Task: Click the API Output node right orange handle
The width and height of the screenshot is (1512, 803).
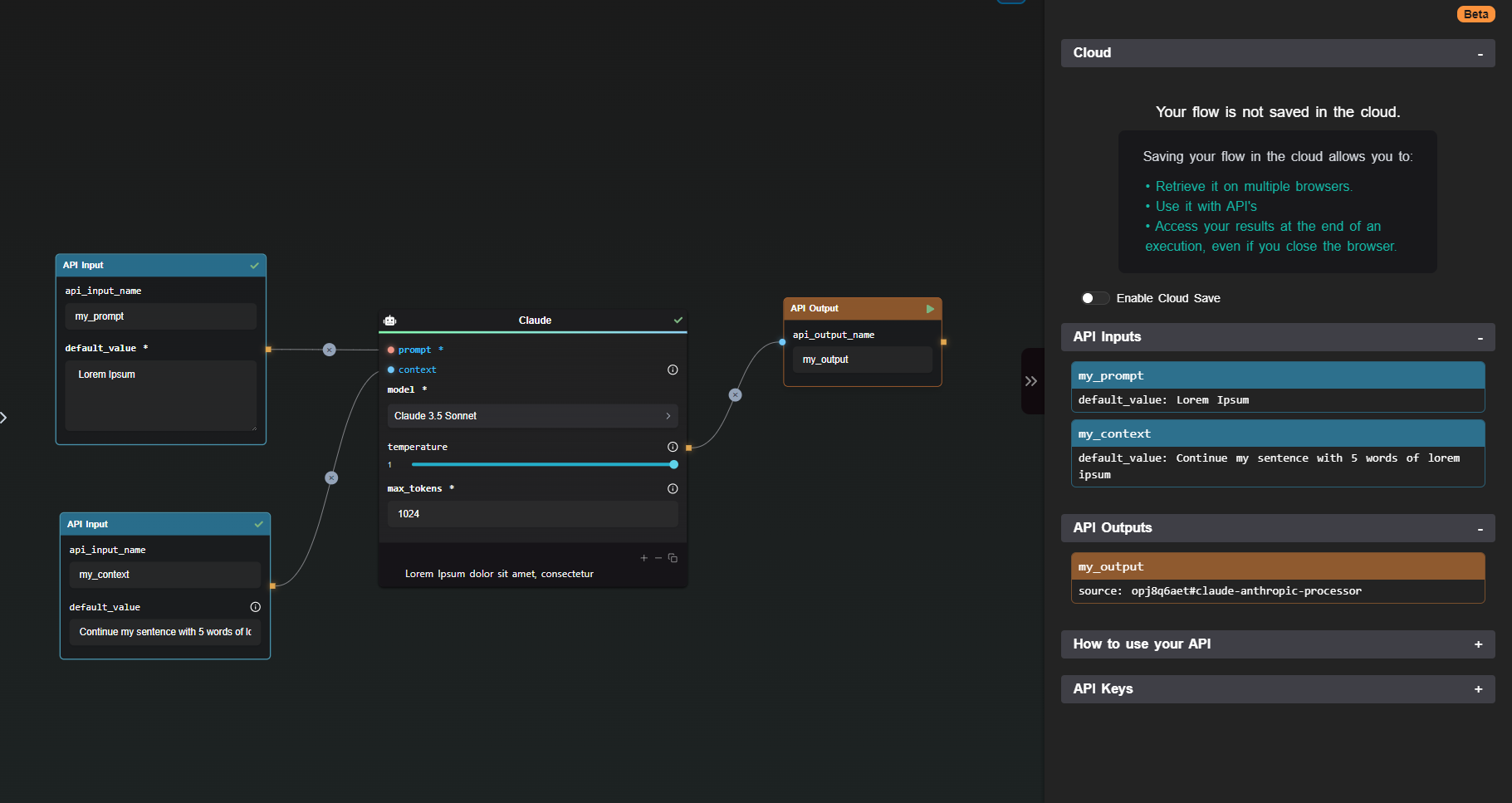Action: pyautogui.click(x=943, y=342)
